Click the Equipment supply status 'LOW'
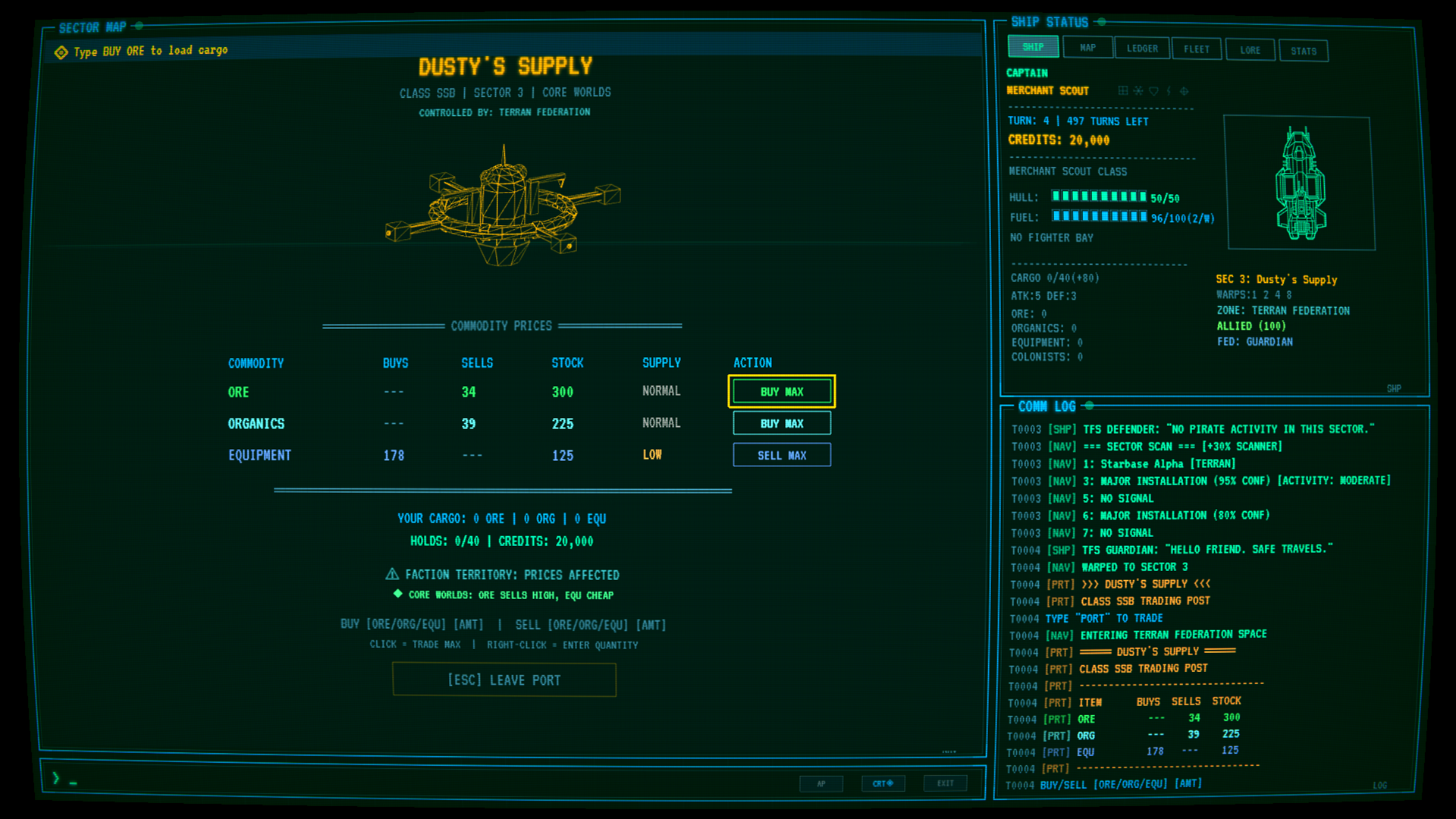This screenshot has height=819, width=1456. 652,454
